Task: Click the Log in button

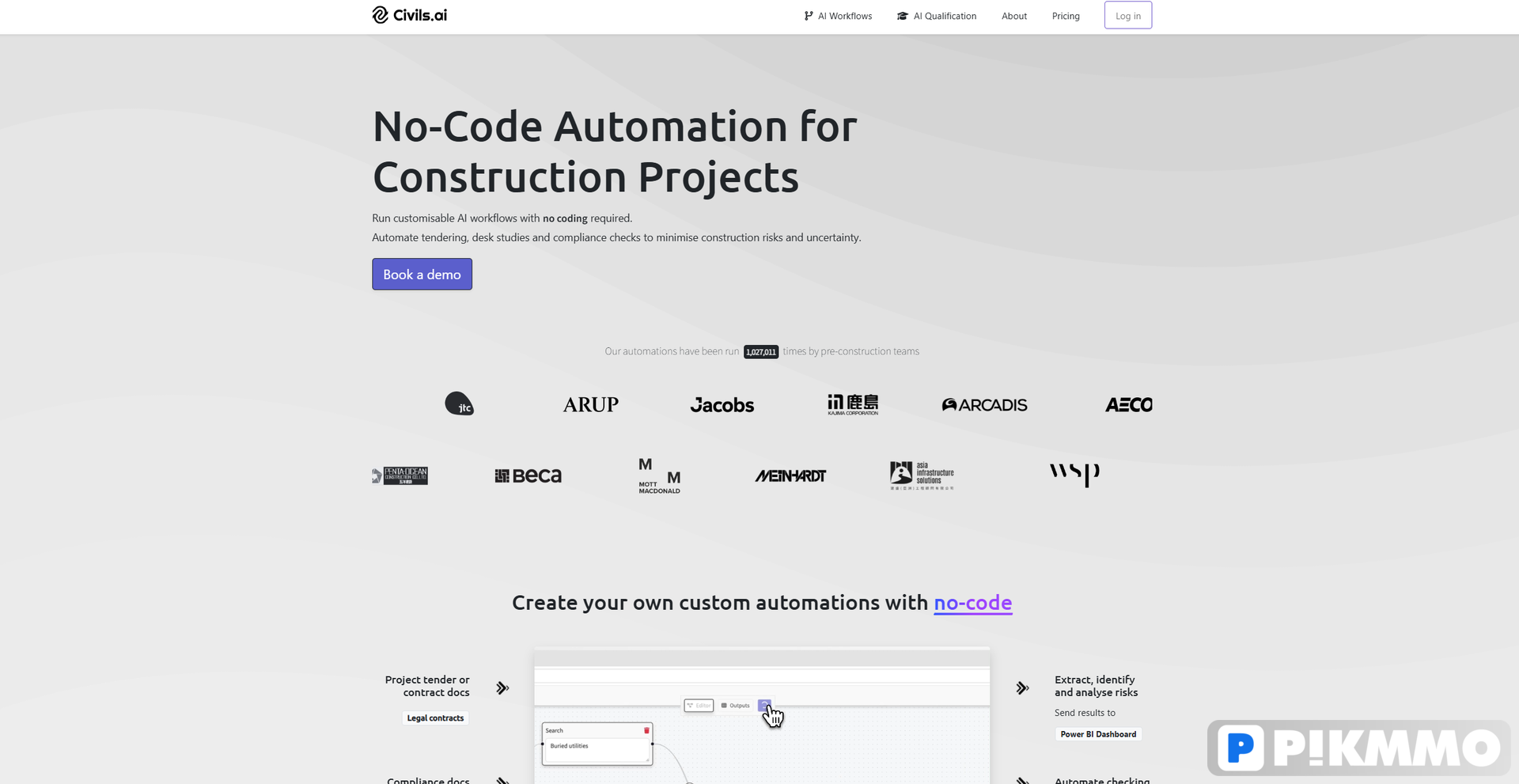Action: tap(1128, 16)
